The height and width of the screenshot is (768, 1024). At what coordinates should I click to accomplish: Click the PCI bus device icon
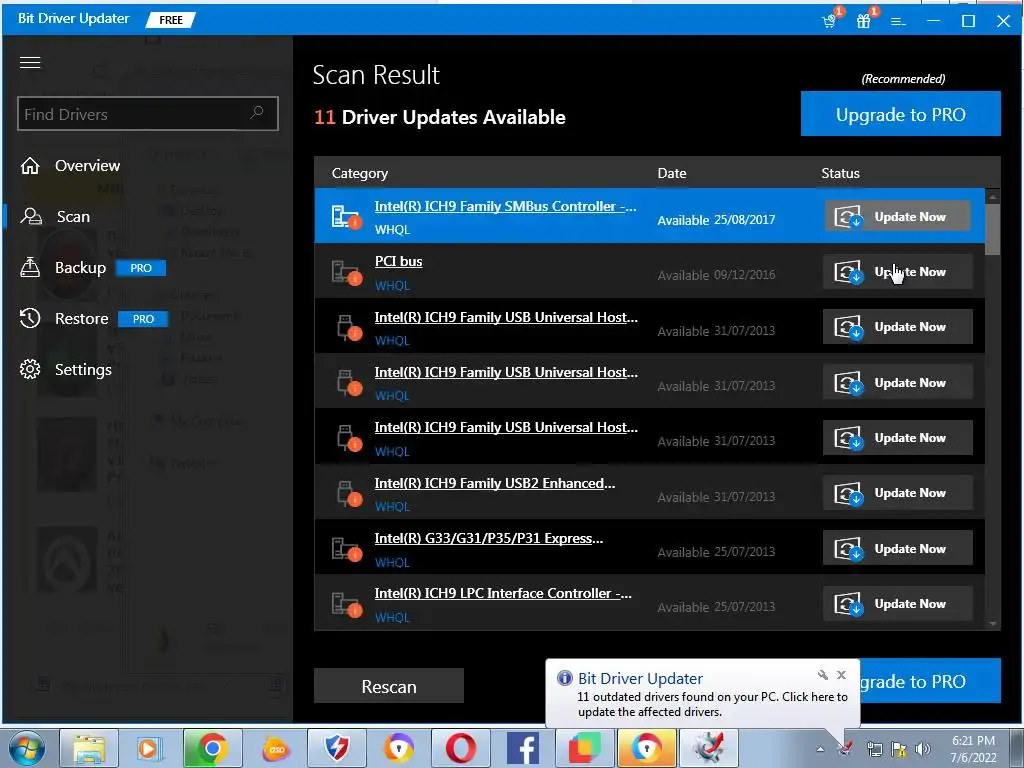345,272
